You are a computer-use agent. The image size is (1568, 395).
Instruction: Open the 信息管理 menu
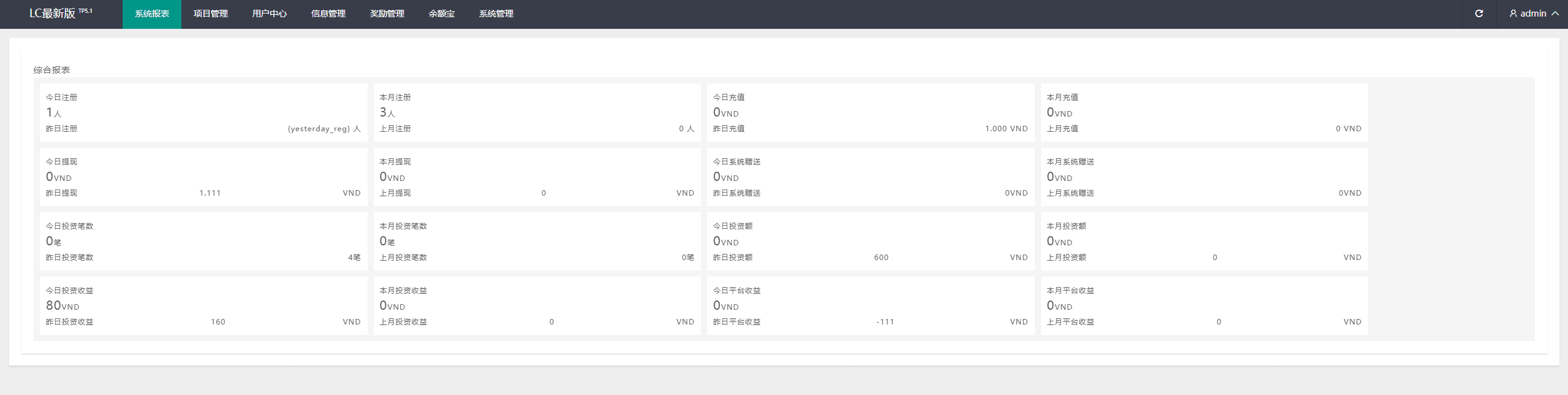328,13
